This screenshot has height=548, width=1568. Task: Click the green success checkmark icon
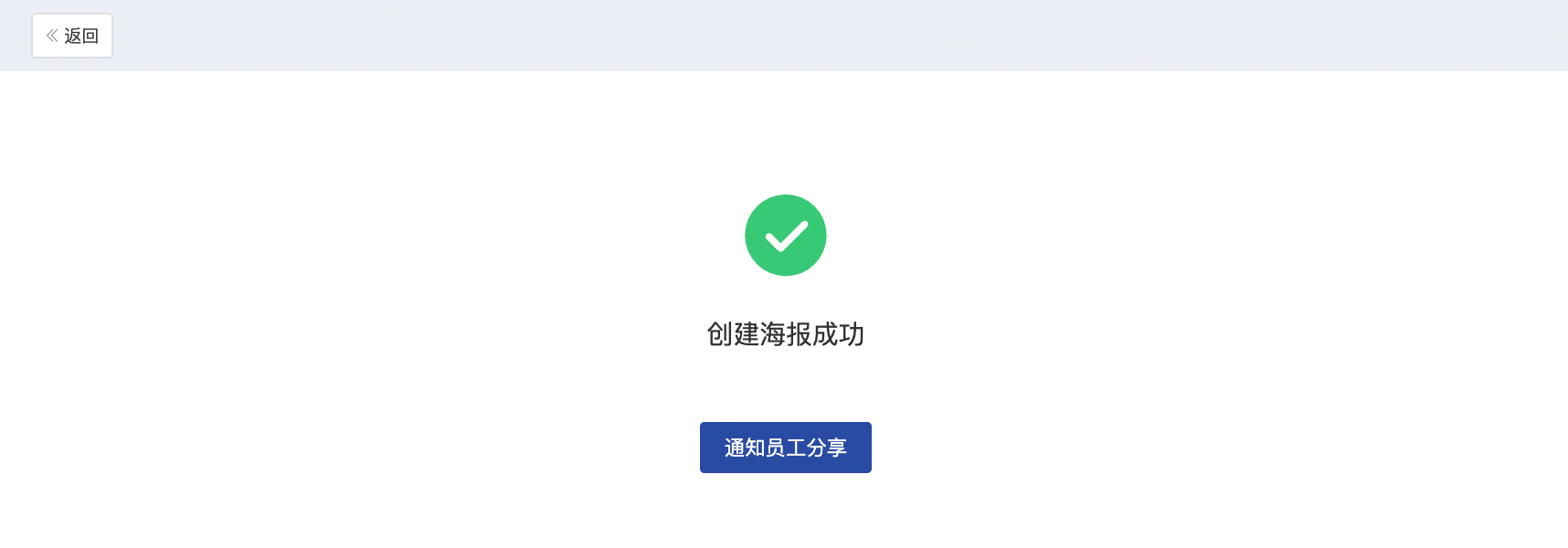pos(786,235)
